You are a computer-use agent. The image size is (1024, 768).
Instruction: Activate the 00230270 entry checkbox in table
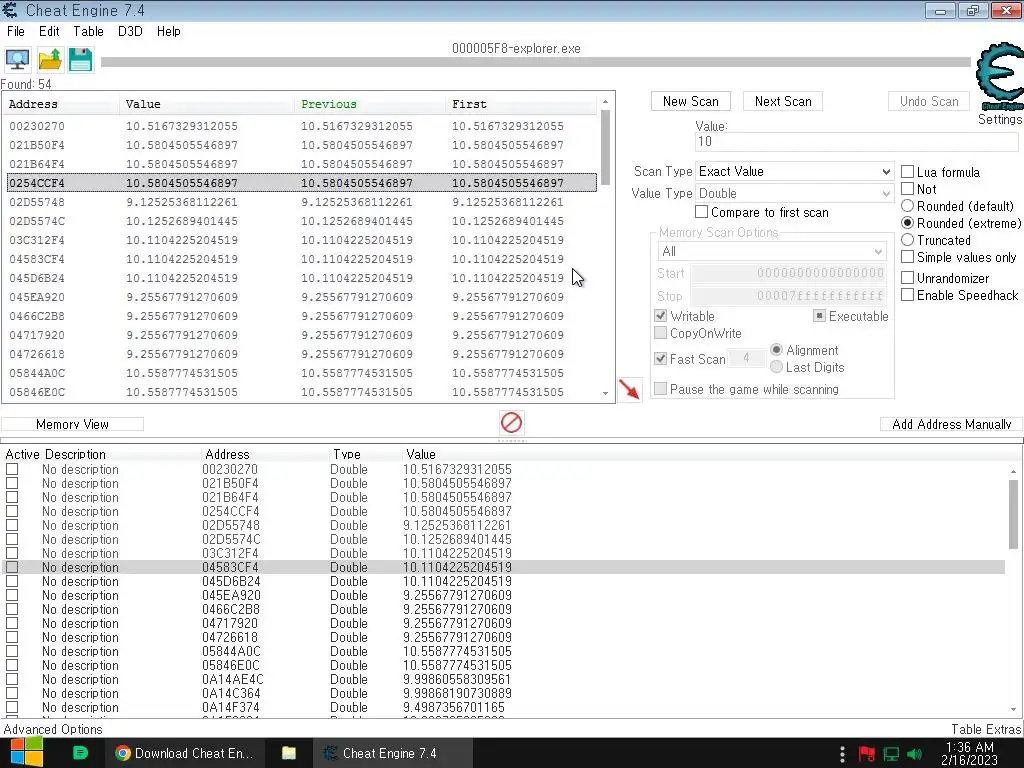point(12,470)
